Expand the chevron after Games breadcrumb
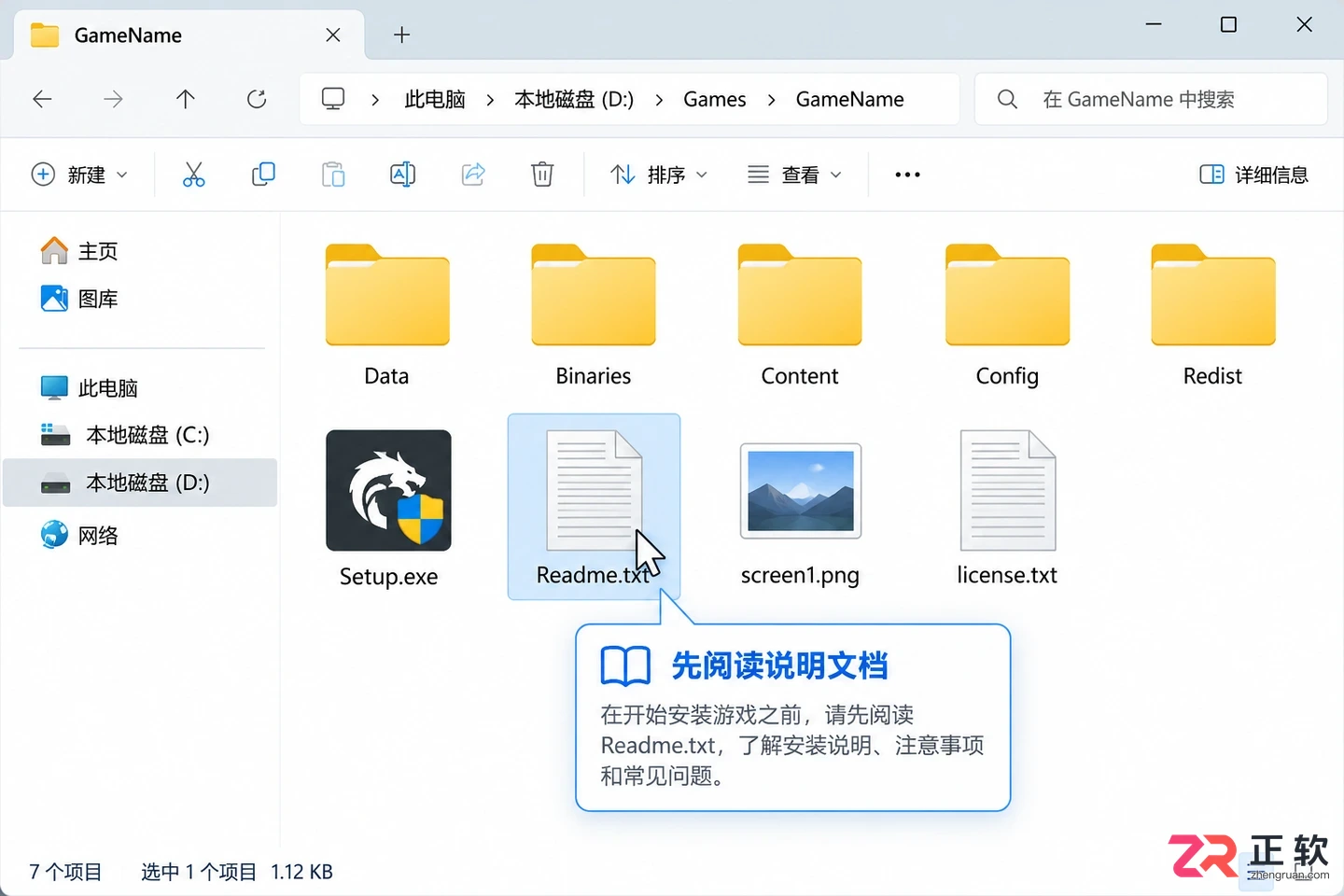Screen dimensions: 1344x896 (771, 100)
